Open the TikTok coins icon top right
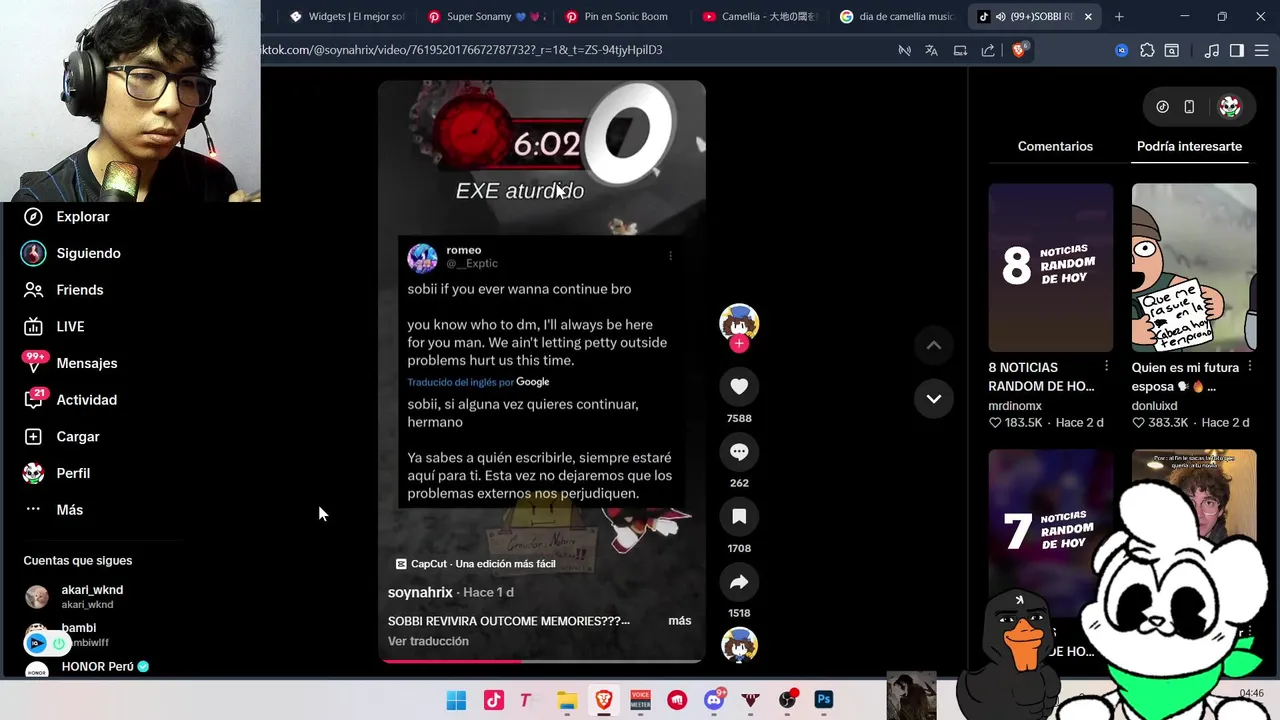This screenshot has width=1280, height=720. (x=1162, y=107)
